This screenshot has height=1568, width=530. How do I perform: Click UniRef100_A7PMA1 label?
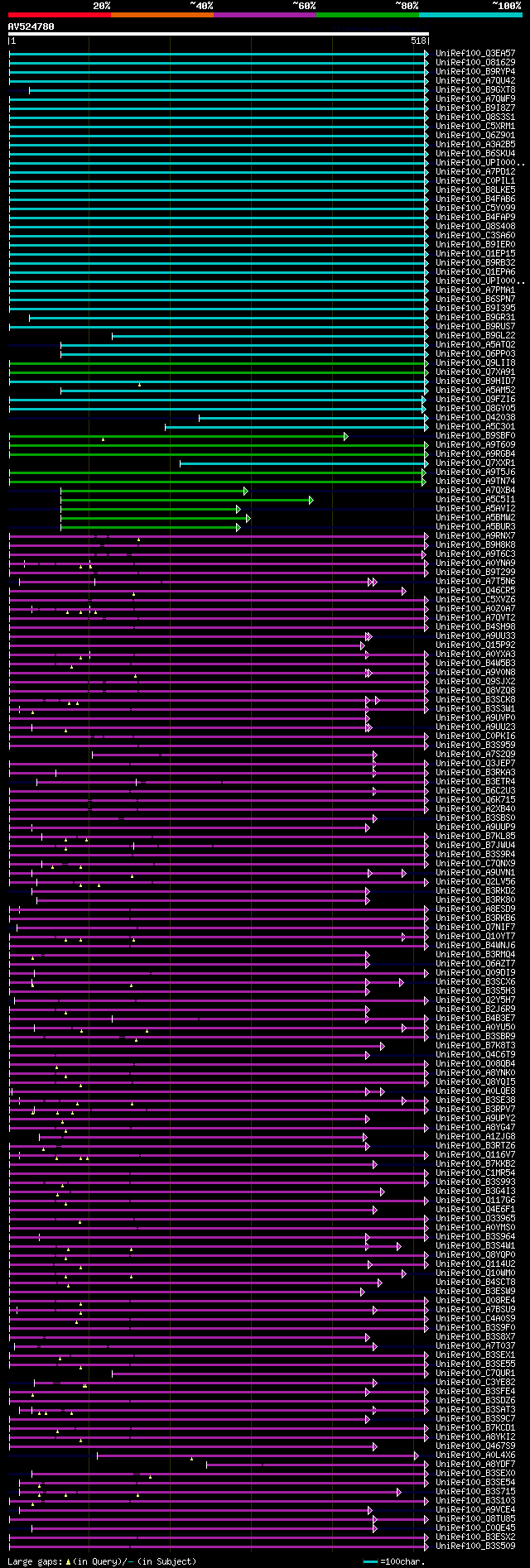pos(475,290)
